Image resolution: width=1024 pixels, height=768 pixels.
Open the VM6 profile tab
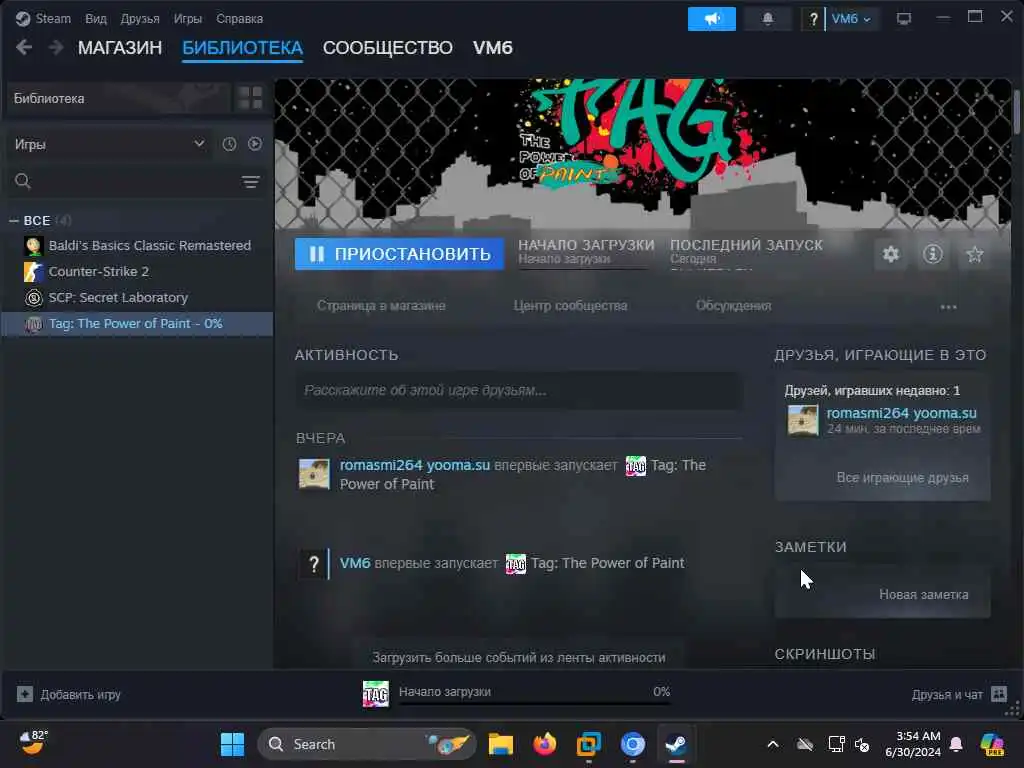(x=492, y=48)
